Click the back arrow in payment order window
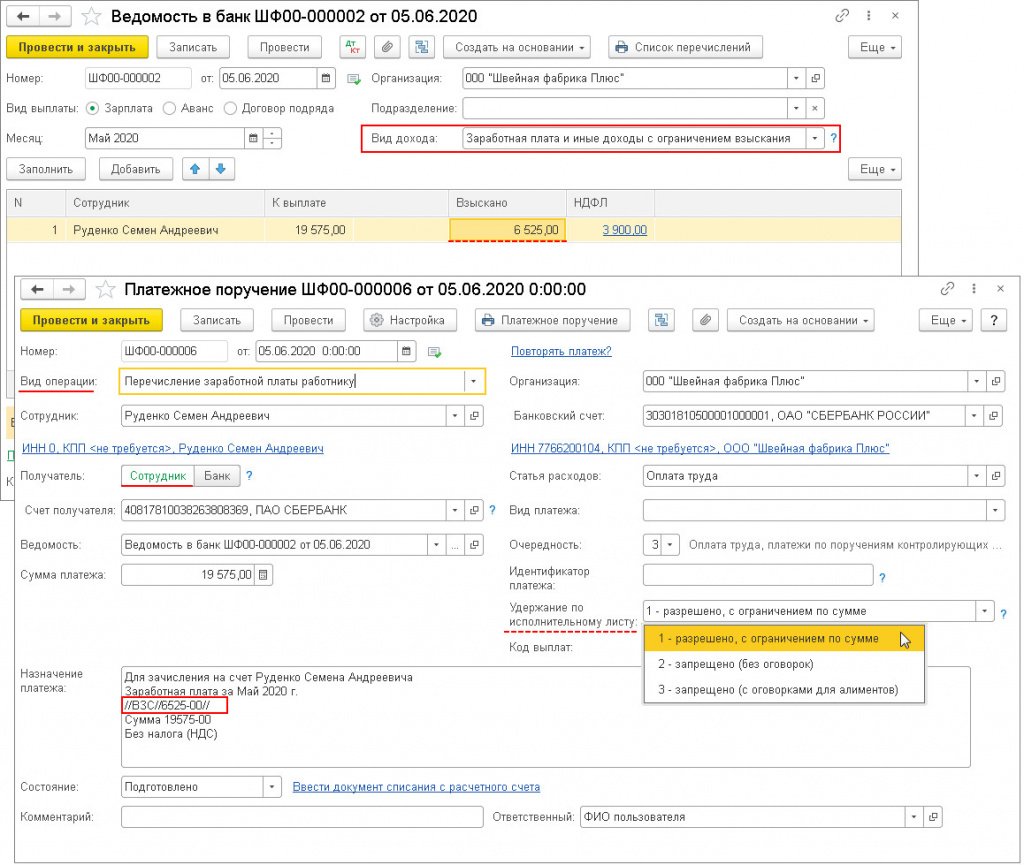The image size is (1024, 865). (38, 290)
